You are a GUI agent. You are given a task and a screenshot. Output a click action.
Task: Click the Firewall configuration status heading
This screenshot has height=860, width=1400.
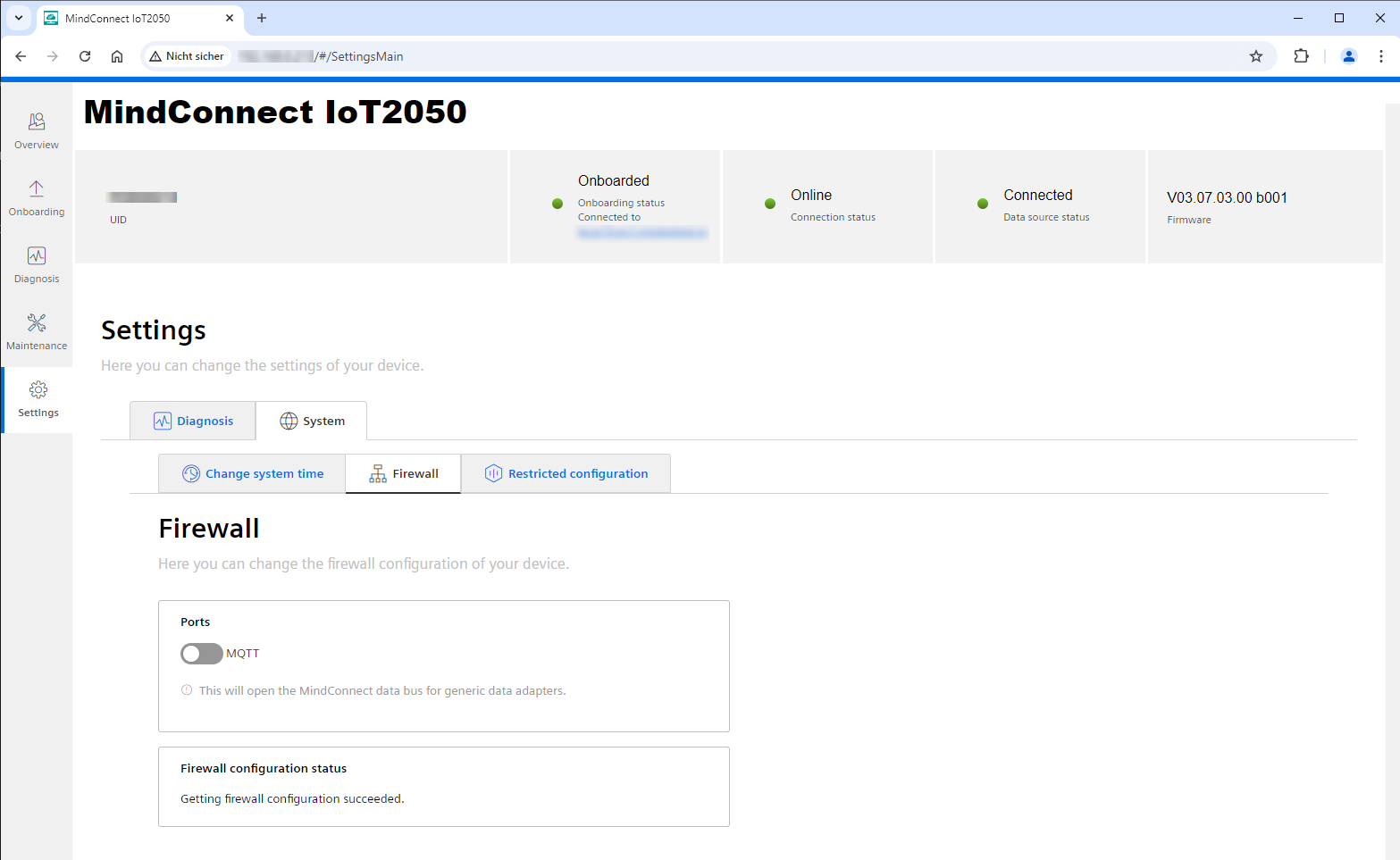point(264,768)
